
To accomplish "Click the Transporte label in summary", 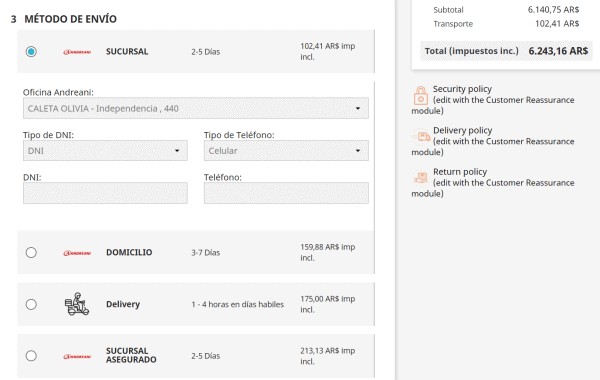I will pos(453,24).
